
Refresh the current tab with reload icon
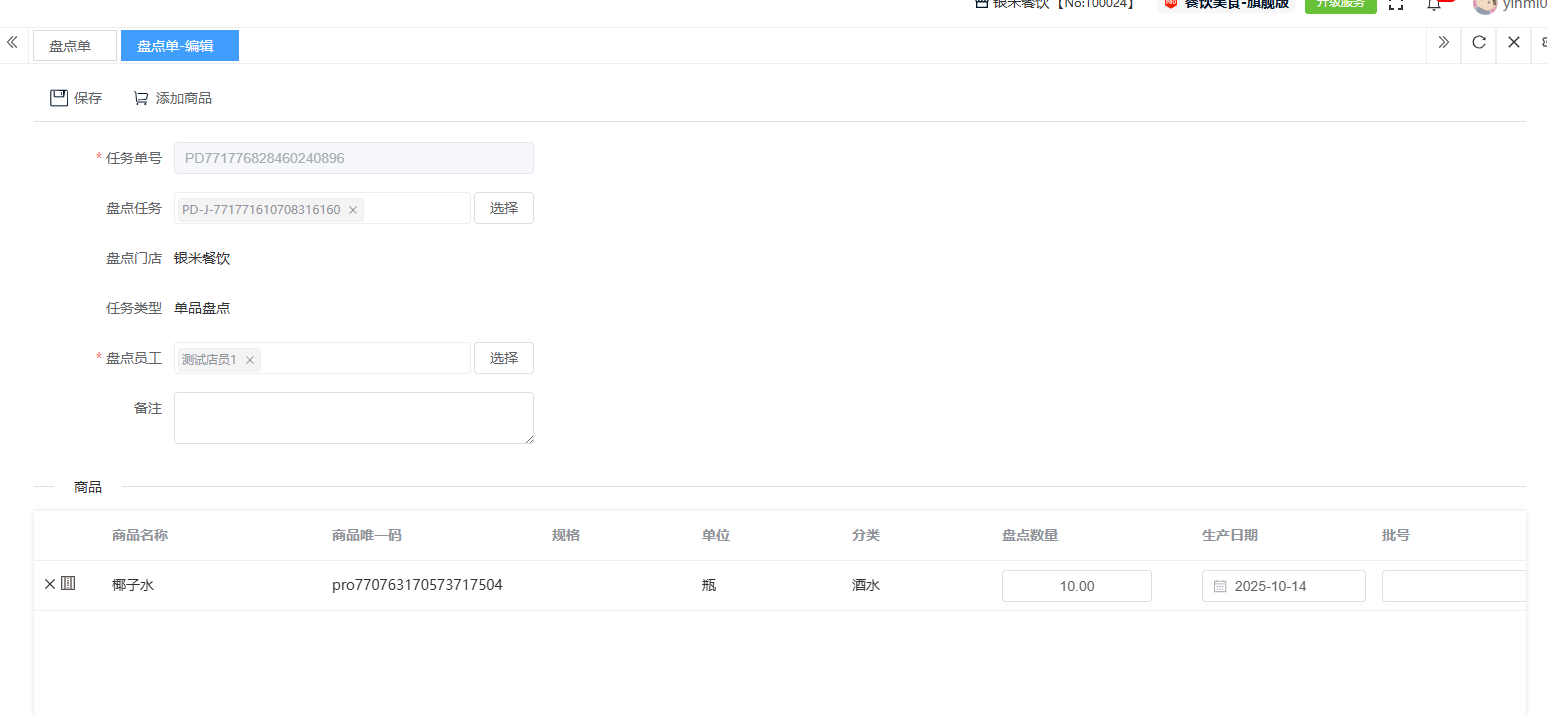(x=1479, y=43)
